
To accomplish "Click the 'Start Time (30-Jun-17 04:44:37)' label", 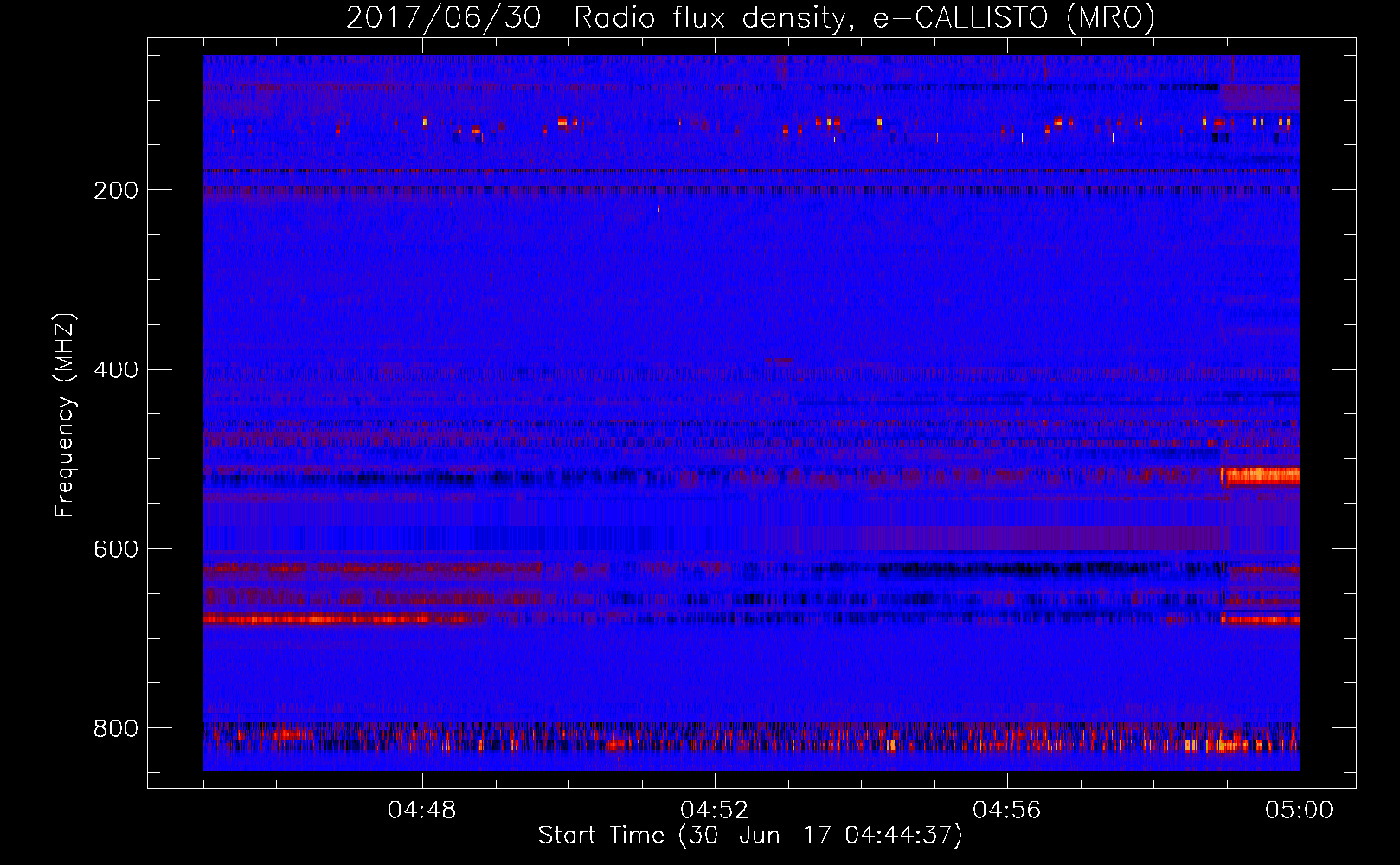I will pyautogui.click(x=750, y=836).
